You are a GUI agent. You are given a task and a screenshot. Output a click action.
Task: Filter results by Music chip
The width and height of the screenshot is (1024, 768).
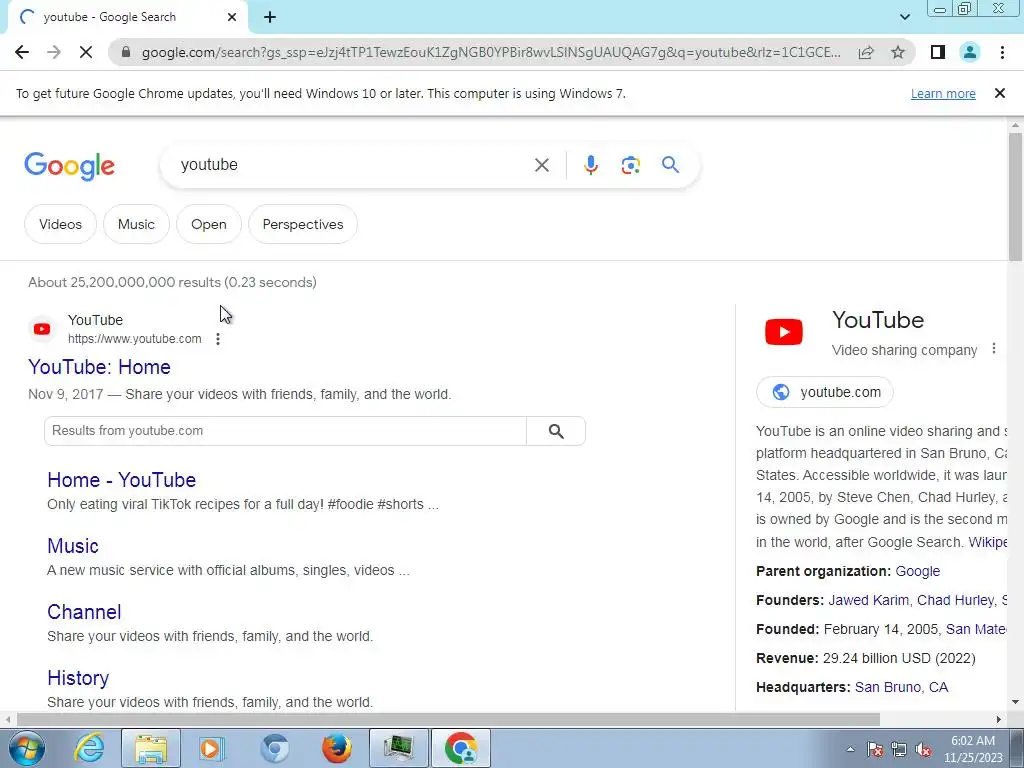click(136, 224)
